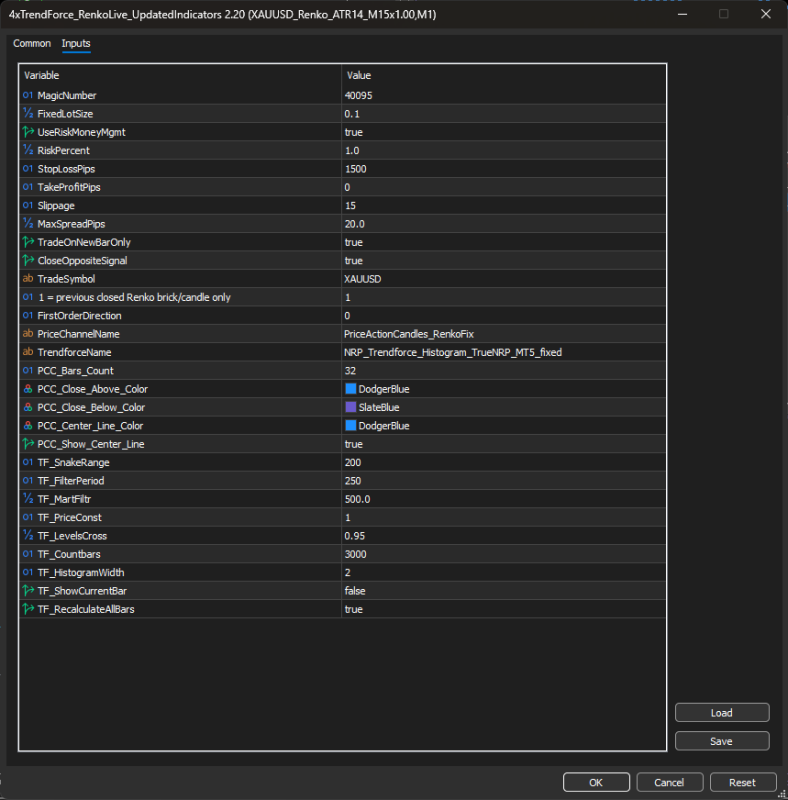Click the integer type icon beside TakeProfitPips
The width and height of the screenshot is (788, 800).
(28, 187)
